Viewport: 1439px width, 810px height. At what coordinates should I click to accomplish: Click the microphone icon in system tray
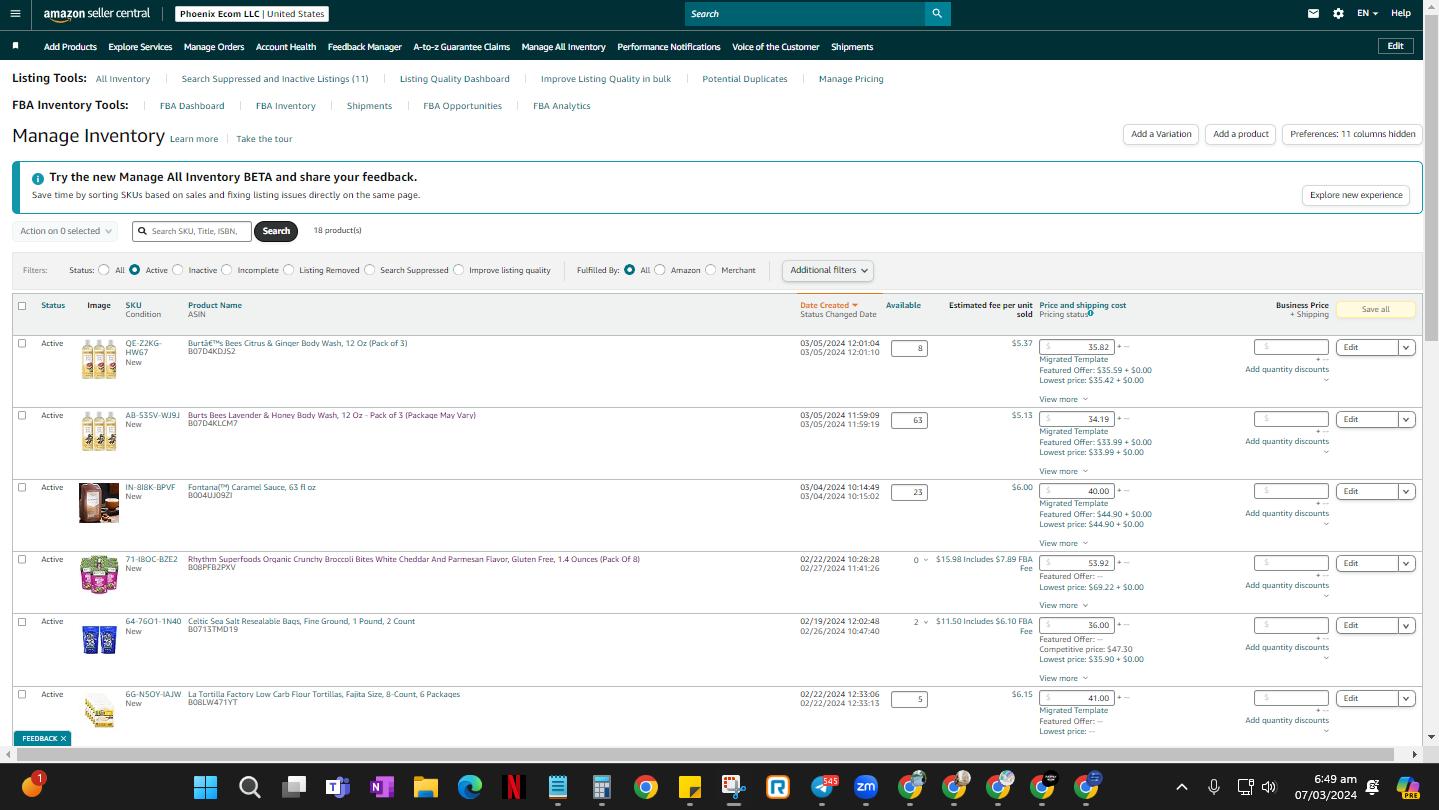[1214, 787]
